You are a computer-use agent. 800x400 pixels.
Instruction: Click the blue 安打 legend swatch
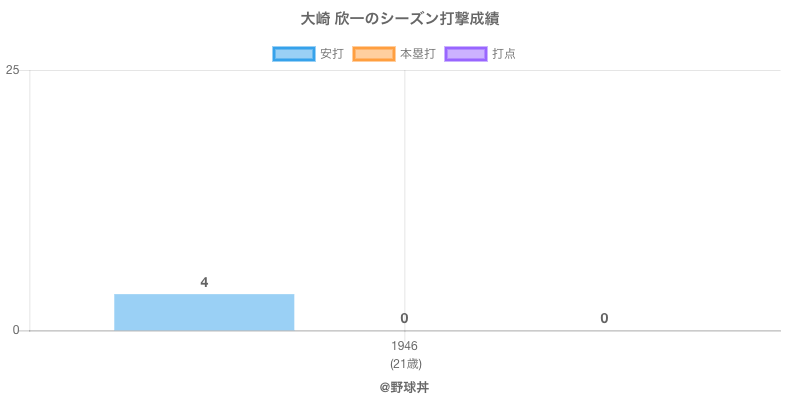coord(293,54)
